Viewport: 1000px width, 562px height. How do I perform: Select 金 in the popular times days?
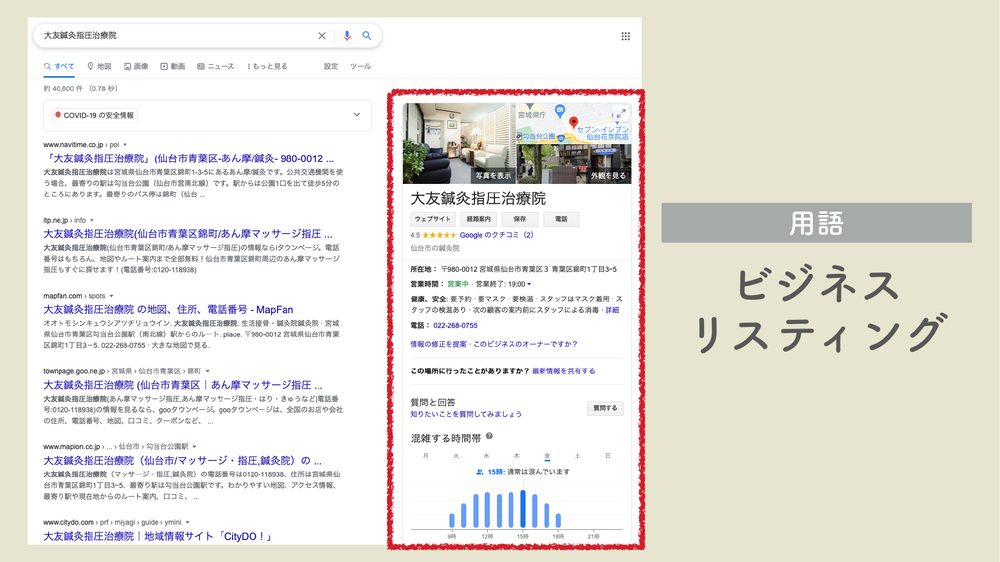pyautogui.click(x=547, y=456)
